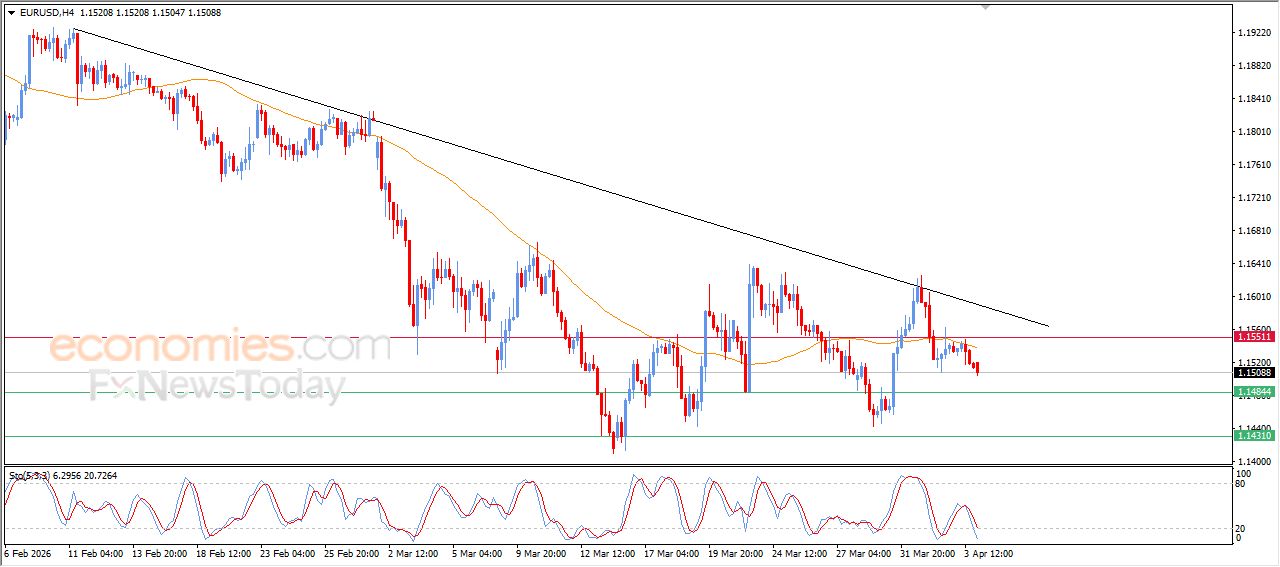Image resolution: width=1280 pixels, height=567 pixels.
Task: Click the 3 Apr 12:00 date label
Action: [x=990, y=552]
